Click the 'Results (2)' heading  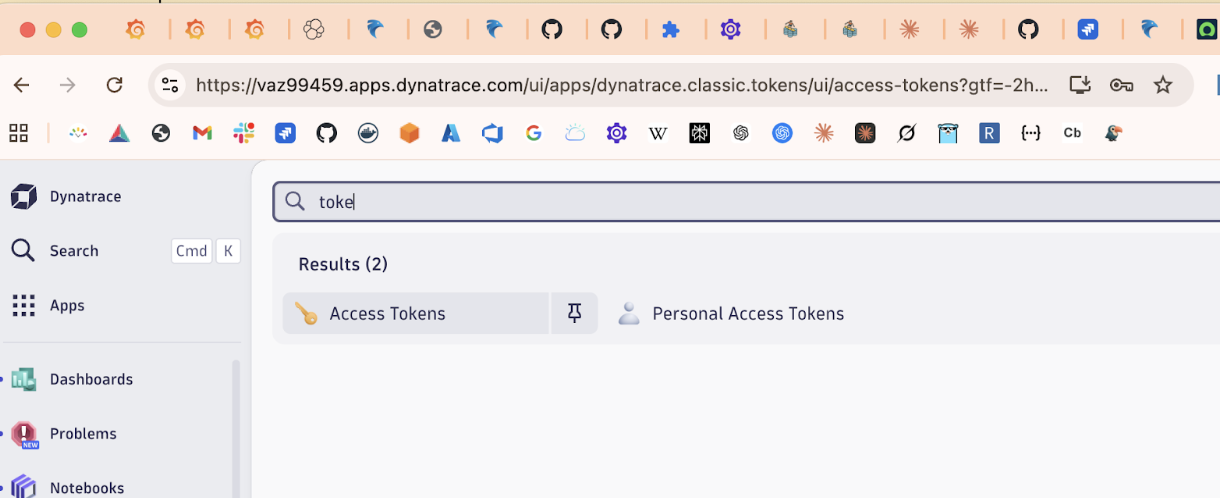(x=343, y=264)
